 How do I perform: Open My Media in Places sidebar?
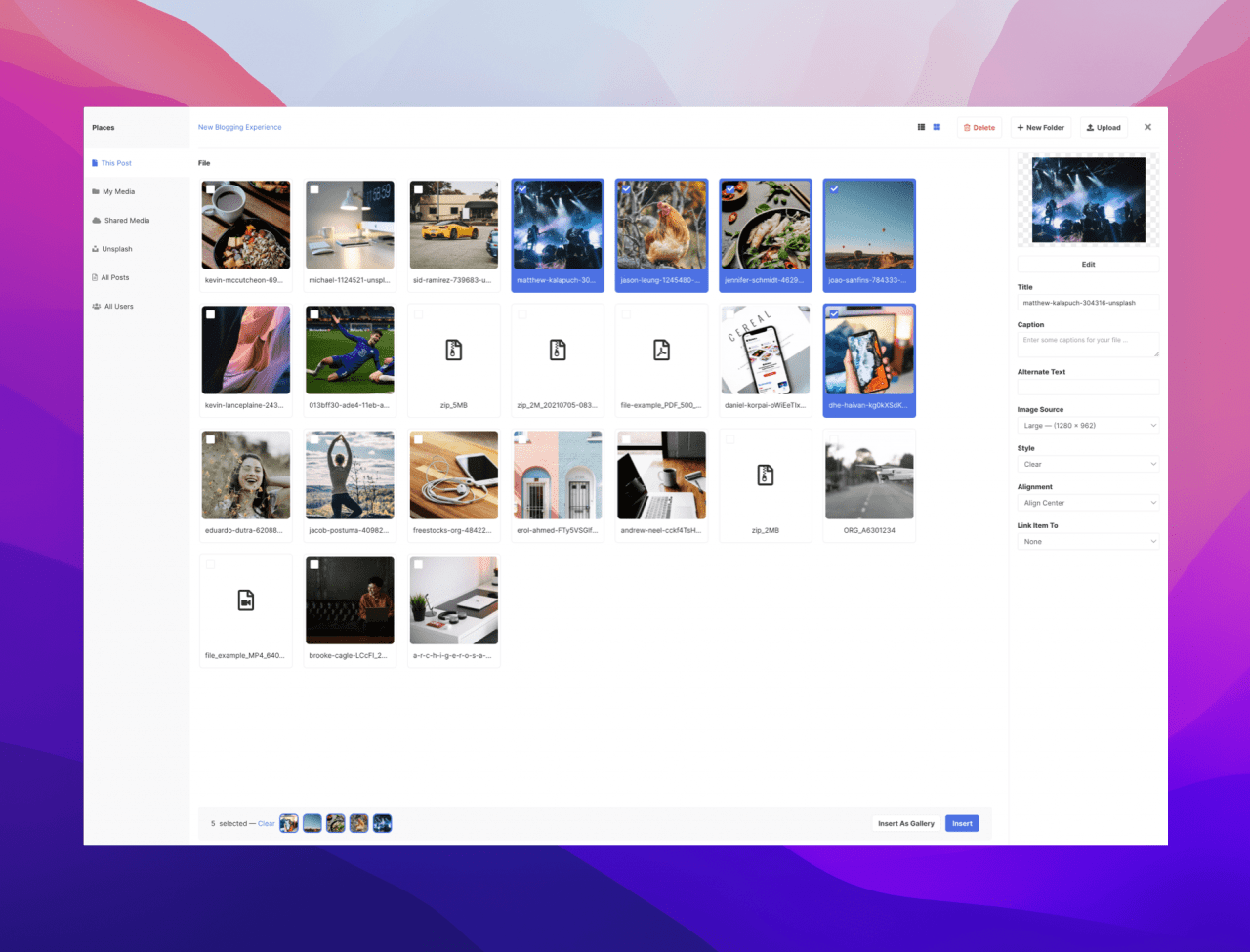118,192
